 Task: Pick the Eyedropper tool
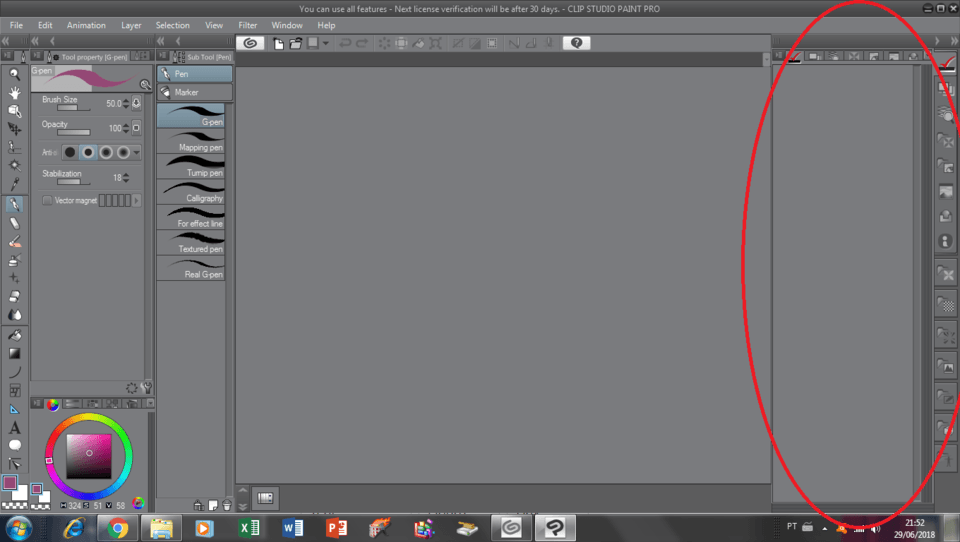(x=15, y=185)
